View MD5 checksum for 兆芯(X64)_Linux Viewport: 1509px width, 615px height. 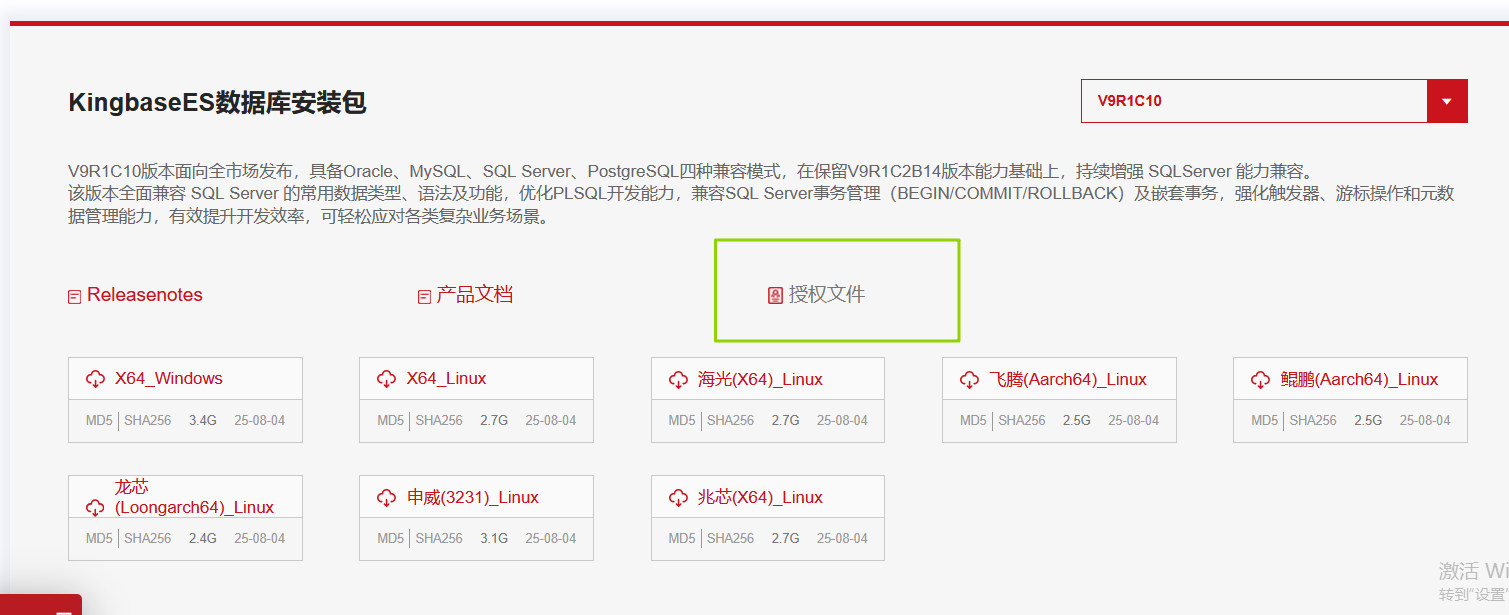coord(682,538)
